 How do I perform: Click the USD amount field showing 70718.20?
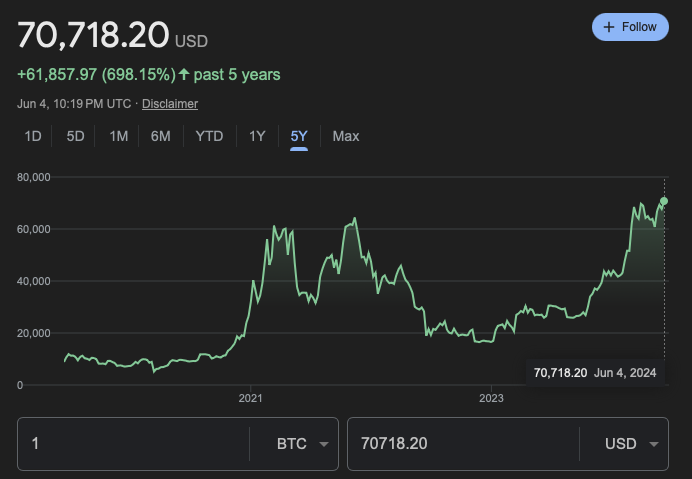coord(462,444)
